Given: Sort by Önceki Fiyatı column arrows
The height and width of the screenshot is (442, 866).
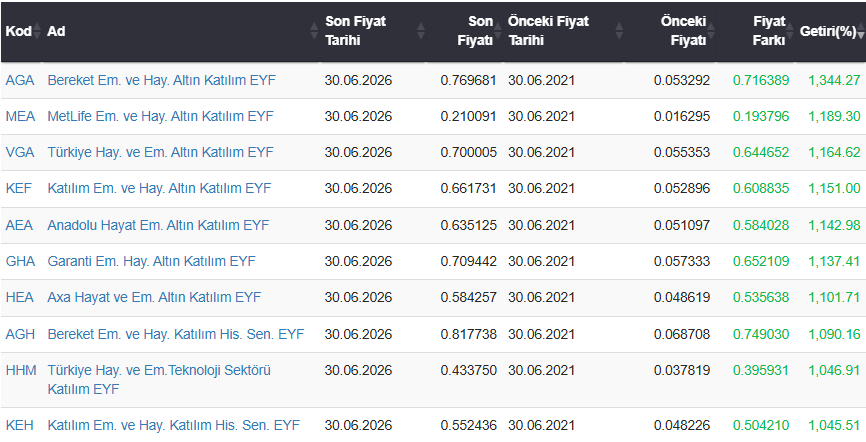Looking at the screenshot, I should tap(711, 31).
